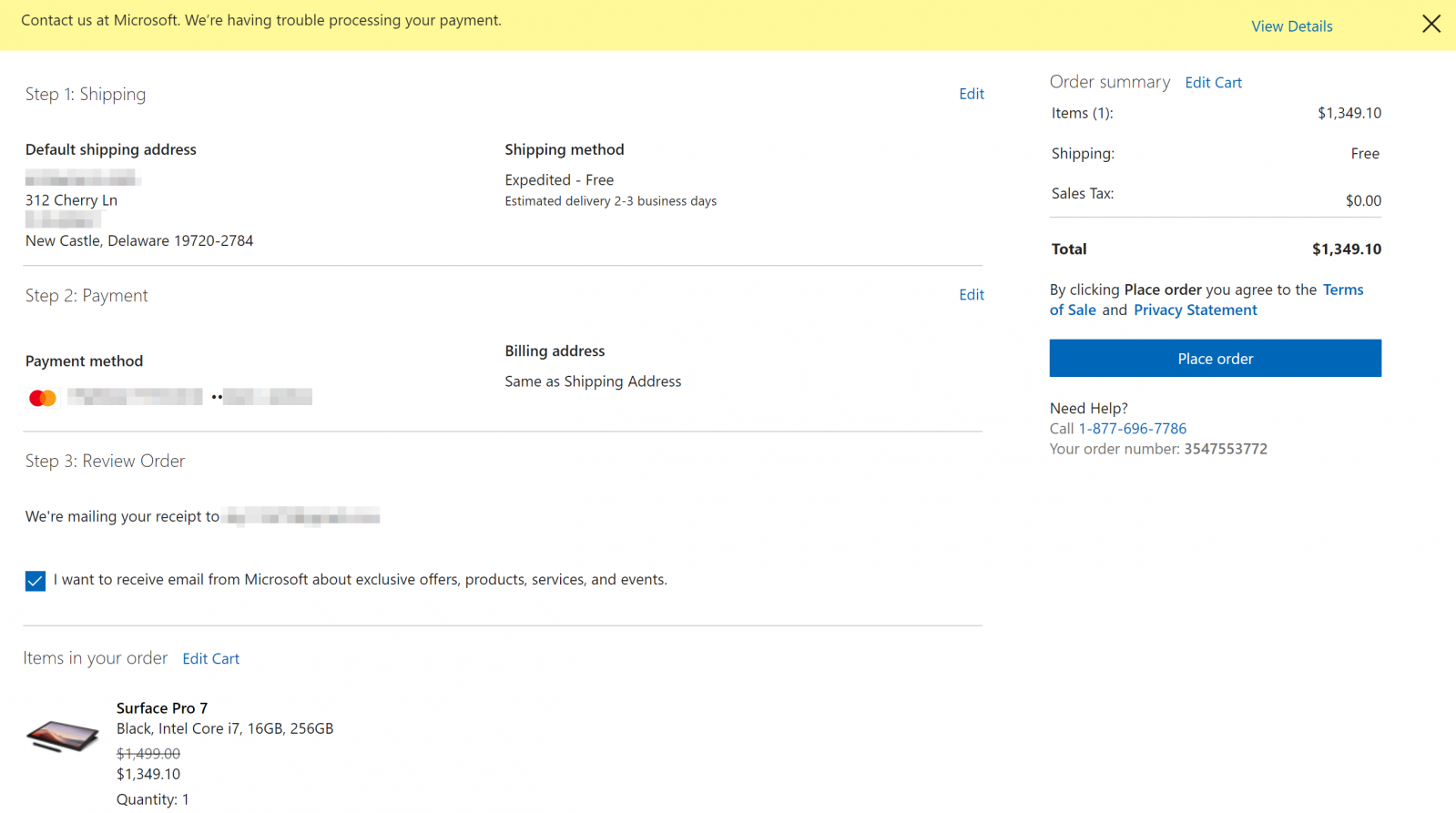Dismiss the yellow payment warning banner
Screen dimensions: 1456x813
[x=1431, y=24]
